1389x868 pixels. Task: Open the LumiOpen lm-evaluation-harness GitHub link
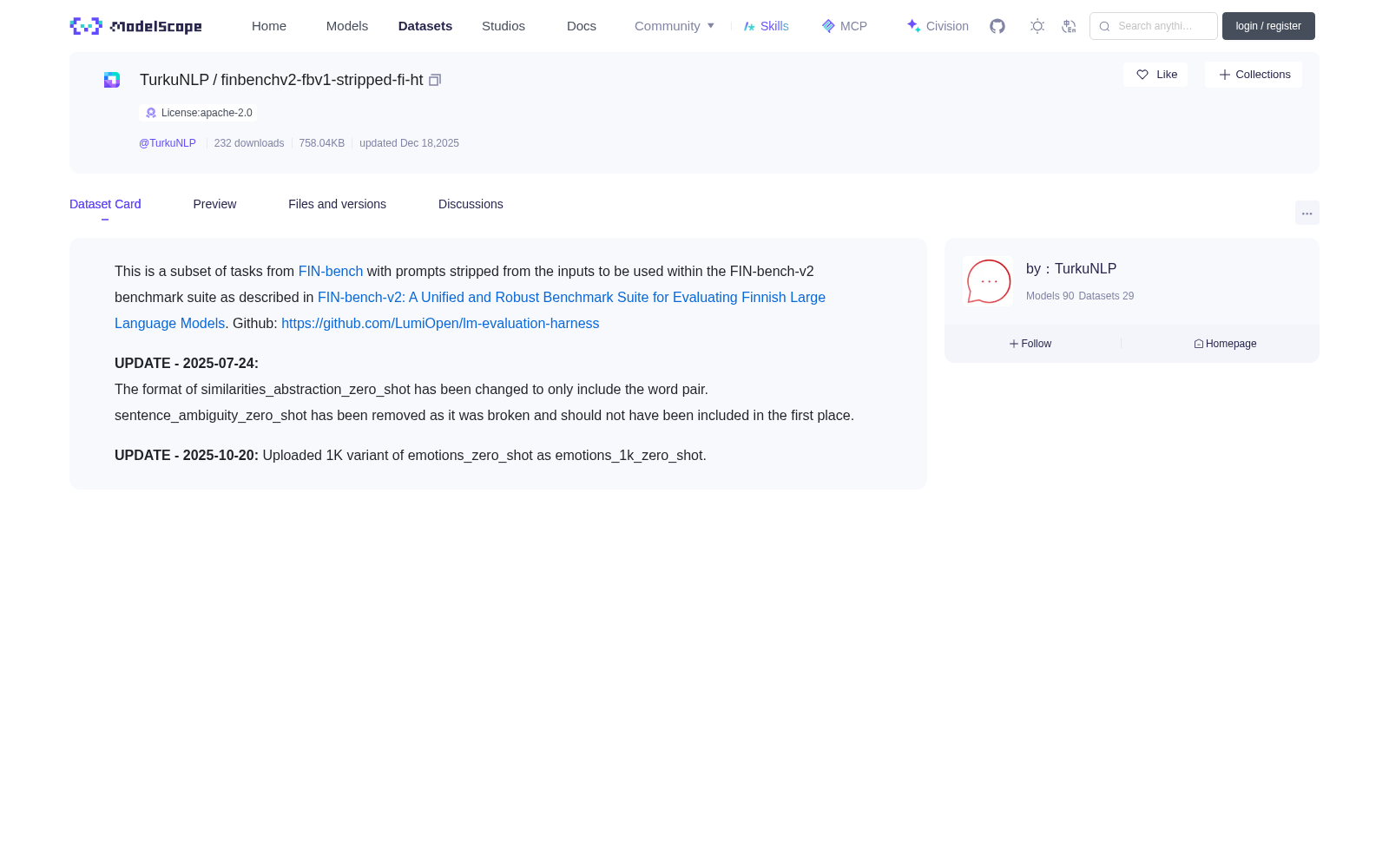coord(440,324)
